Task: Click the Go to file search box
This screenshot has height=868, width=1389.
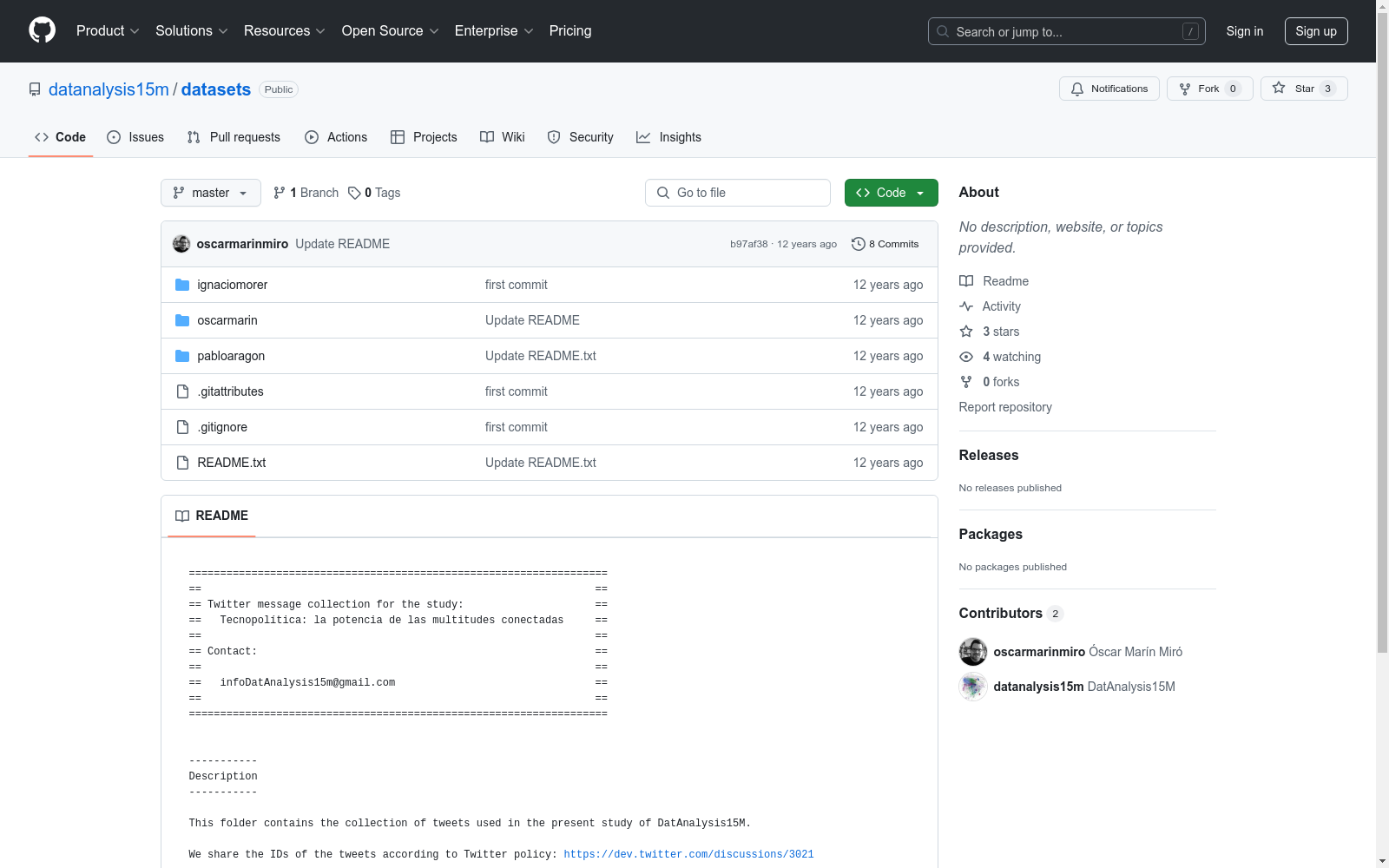Action: [738, 193]
